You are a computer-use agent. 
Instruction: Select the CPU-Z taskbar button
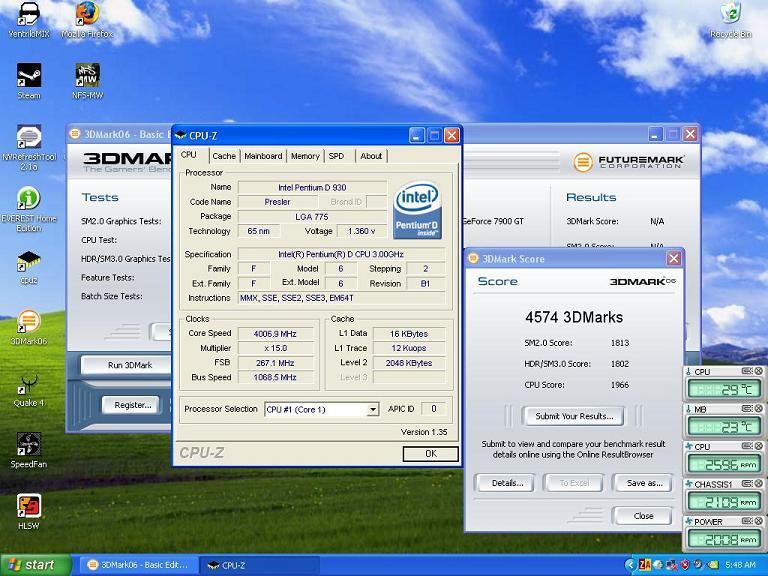pyautogui.click(x=260, y=565)
